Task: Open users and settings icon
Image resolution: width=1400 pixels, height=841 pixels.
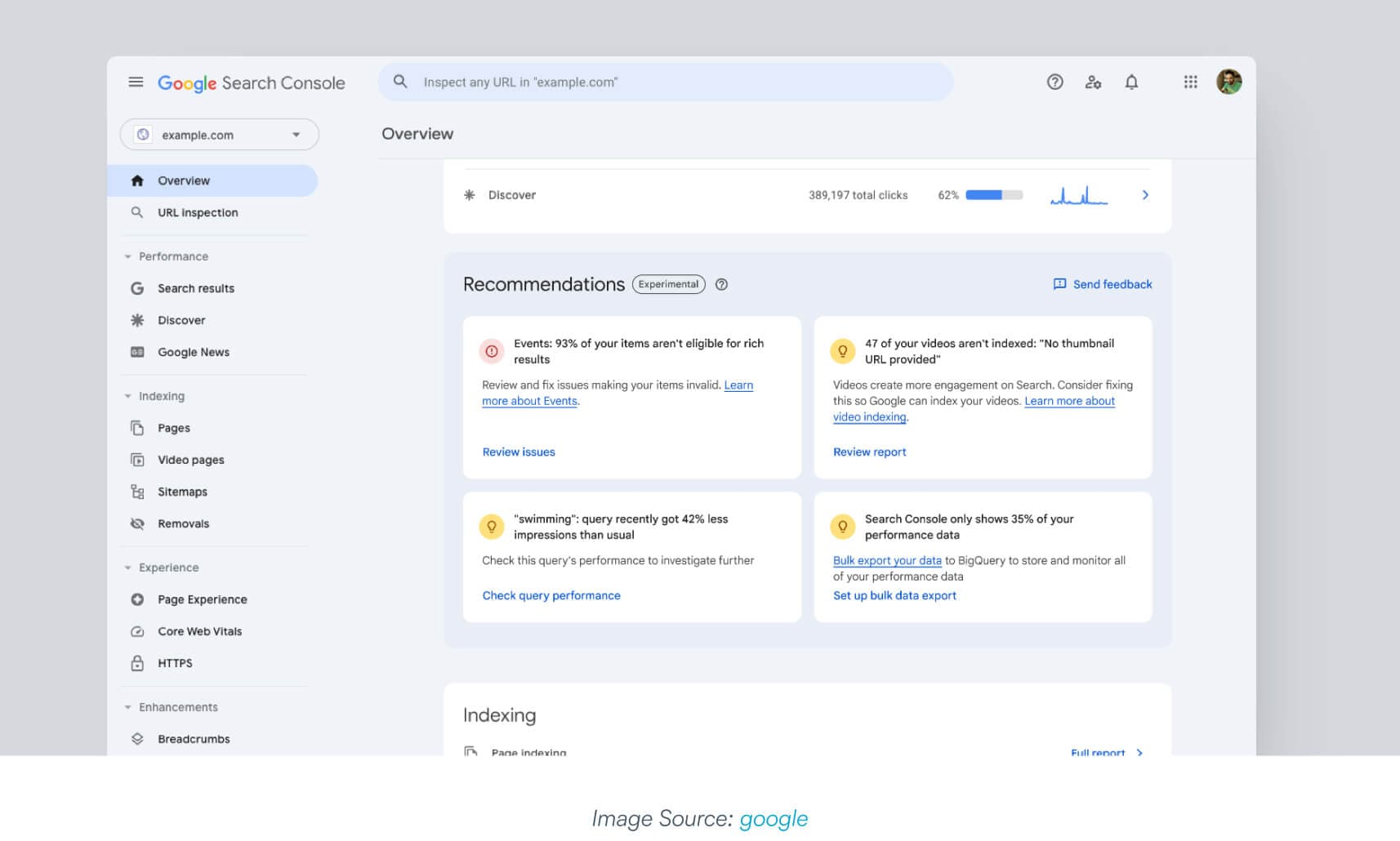Action: (x=1093, y=82)
